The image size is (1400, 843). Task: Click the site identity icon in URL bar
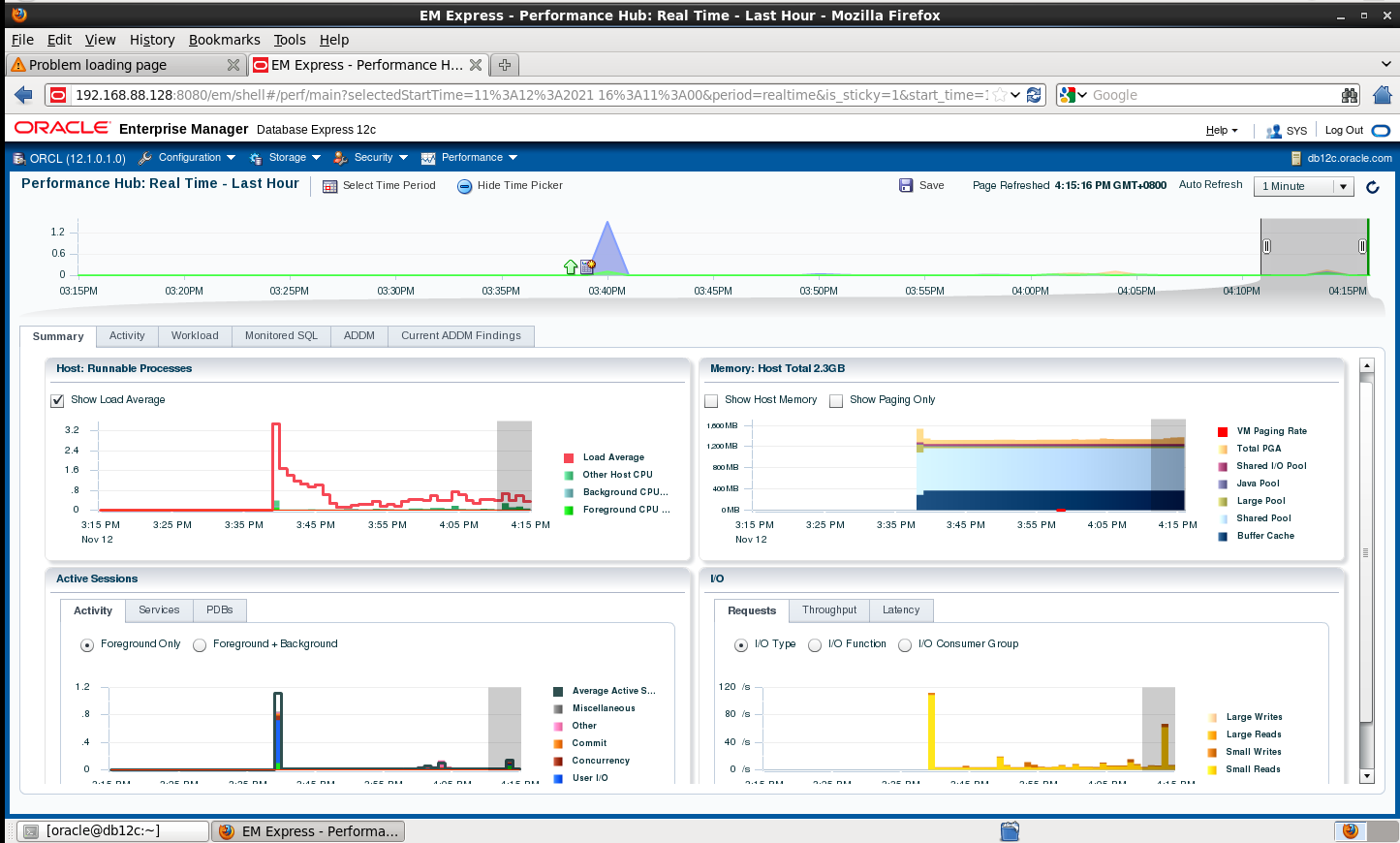58,95
